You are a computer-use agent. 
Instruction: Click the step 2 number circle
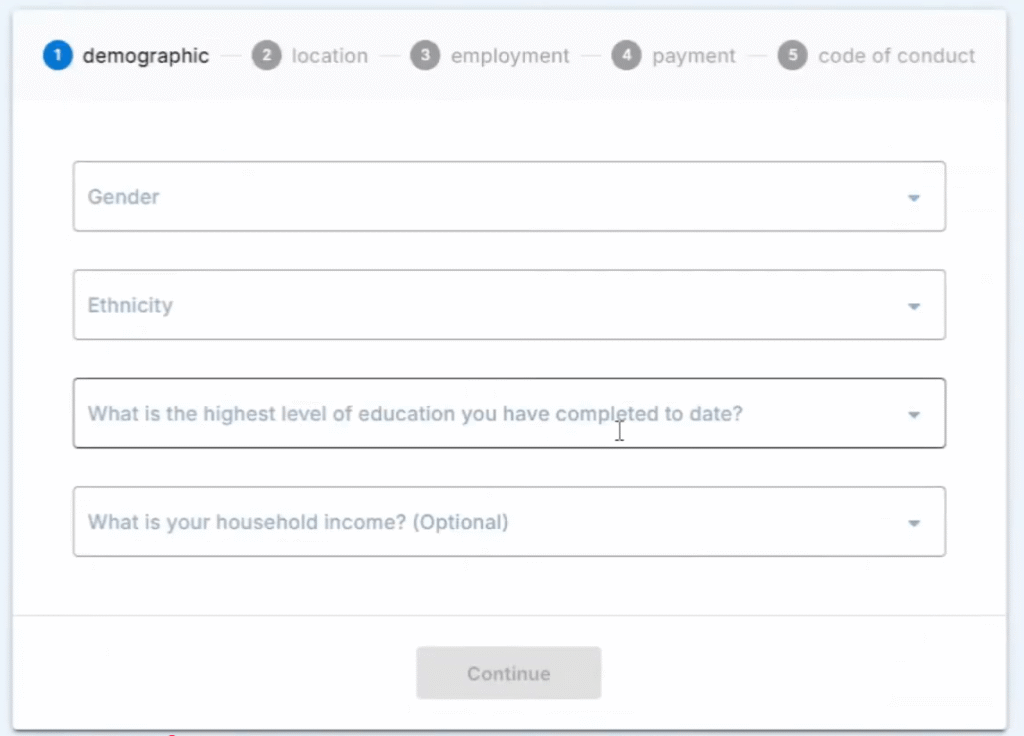(266, 56)
